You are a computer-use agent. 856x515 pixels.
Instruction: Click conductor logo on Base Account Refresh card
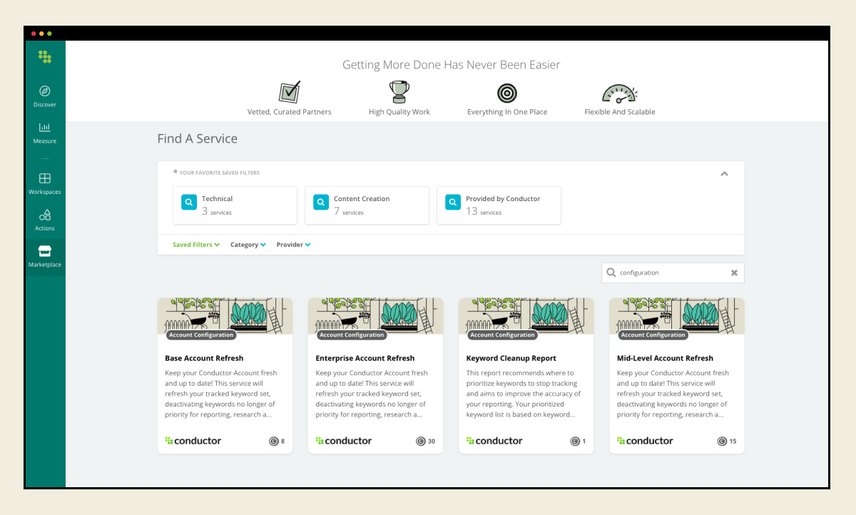click(193, 441)
